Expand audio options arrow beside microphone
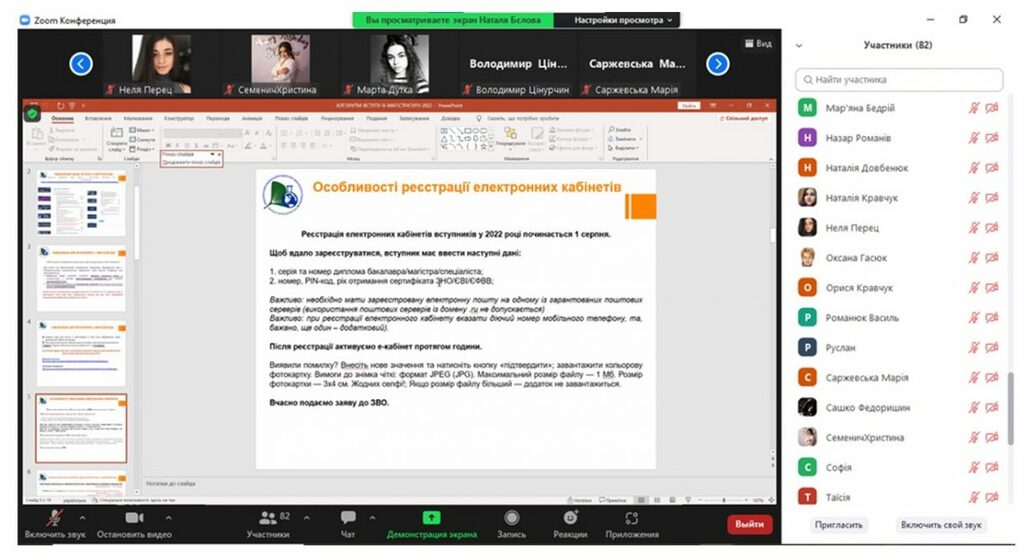 click(82, 518)
